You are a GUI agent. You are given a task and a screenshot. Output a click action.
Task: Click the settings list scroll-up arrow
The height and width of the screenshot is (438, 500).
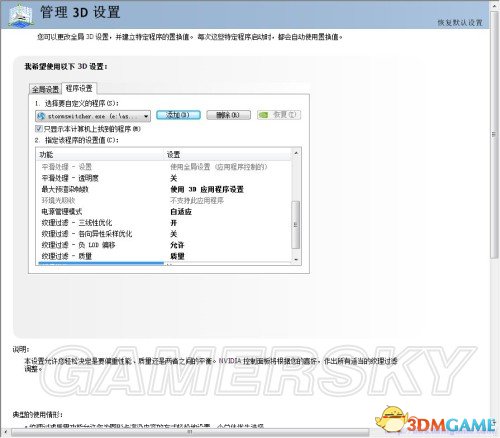click(296, 153)
